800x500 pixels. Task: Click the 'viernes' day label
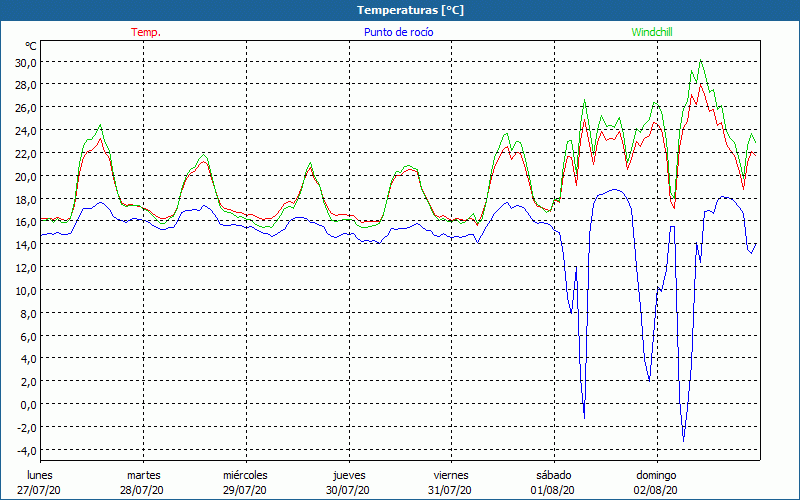451,475
